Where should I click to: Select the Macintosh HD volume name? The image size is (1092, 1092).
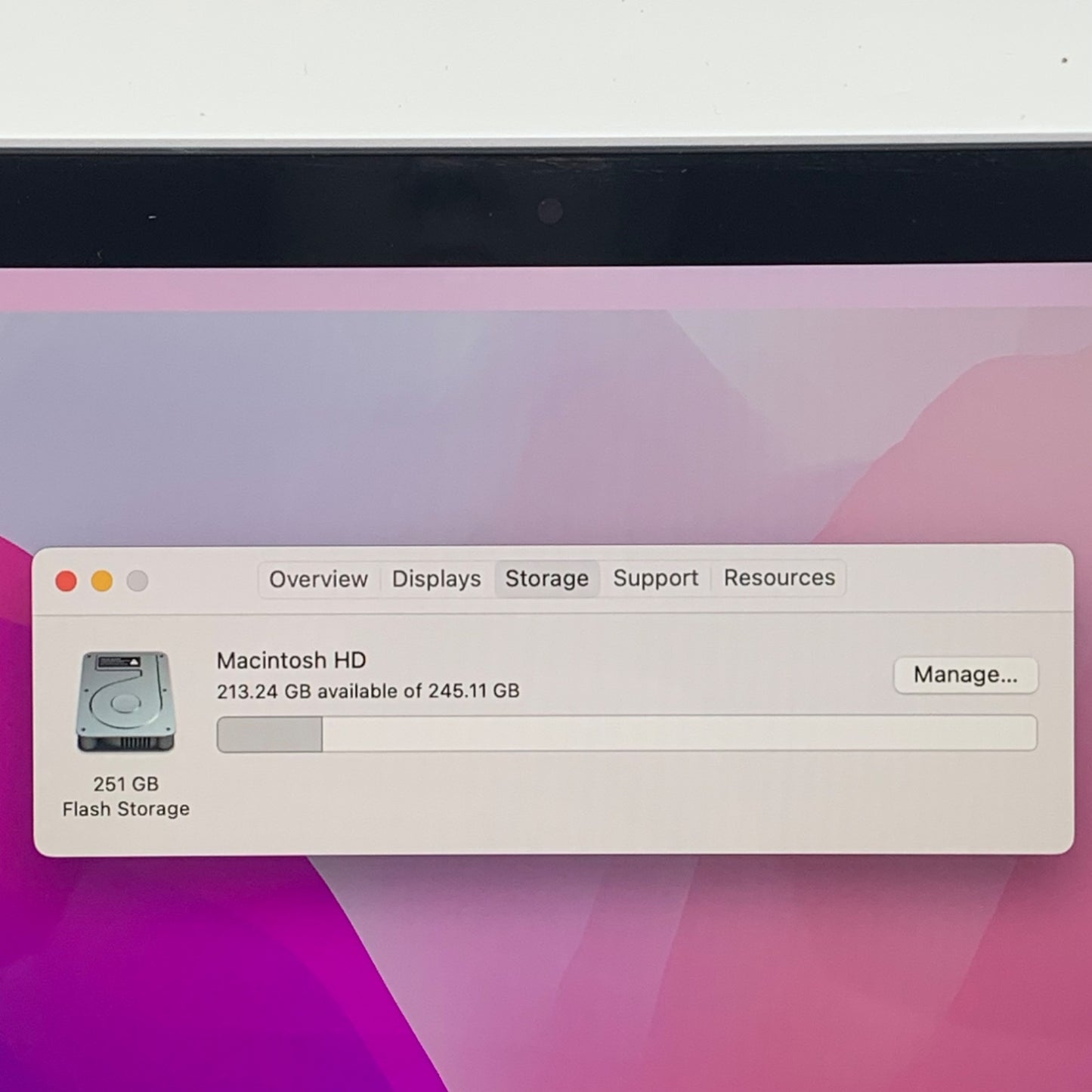coord(291,660)
